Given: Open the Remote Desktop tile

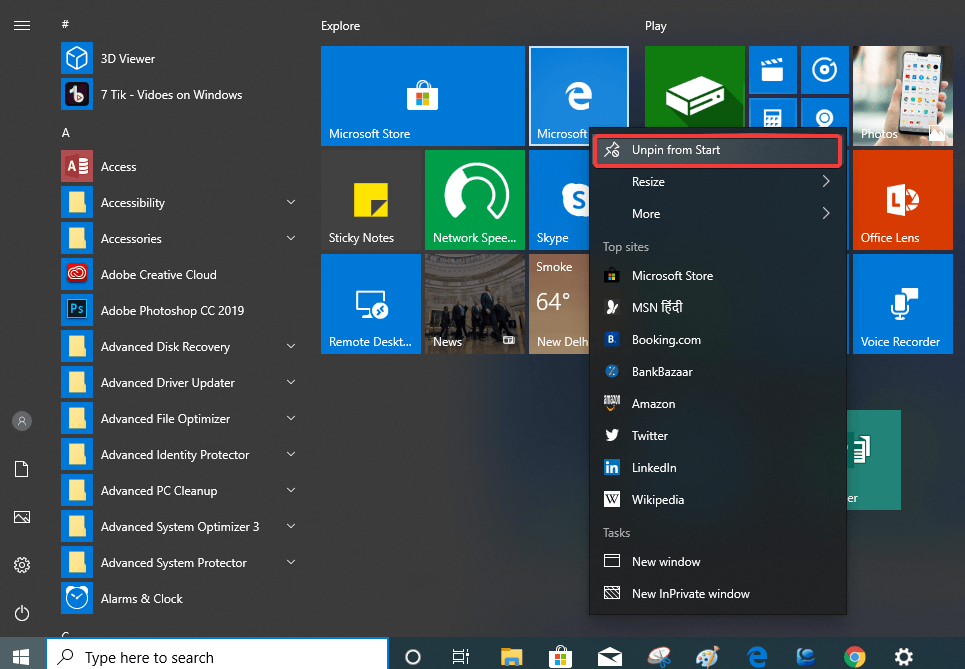Looking at the screenshot, I should click(371, 304).
